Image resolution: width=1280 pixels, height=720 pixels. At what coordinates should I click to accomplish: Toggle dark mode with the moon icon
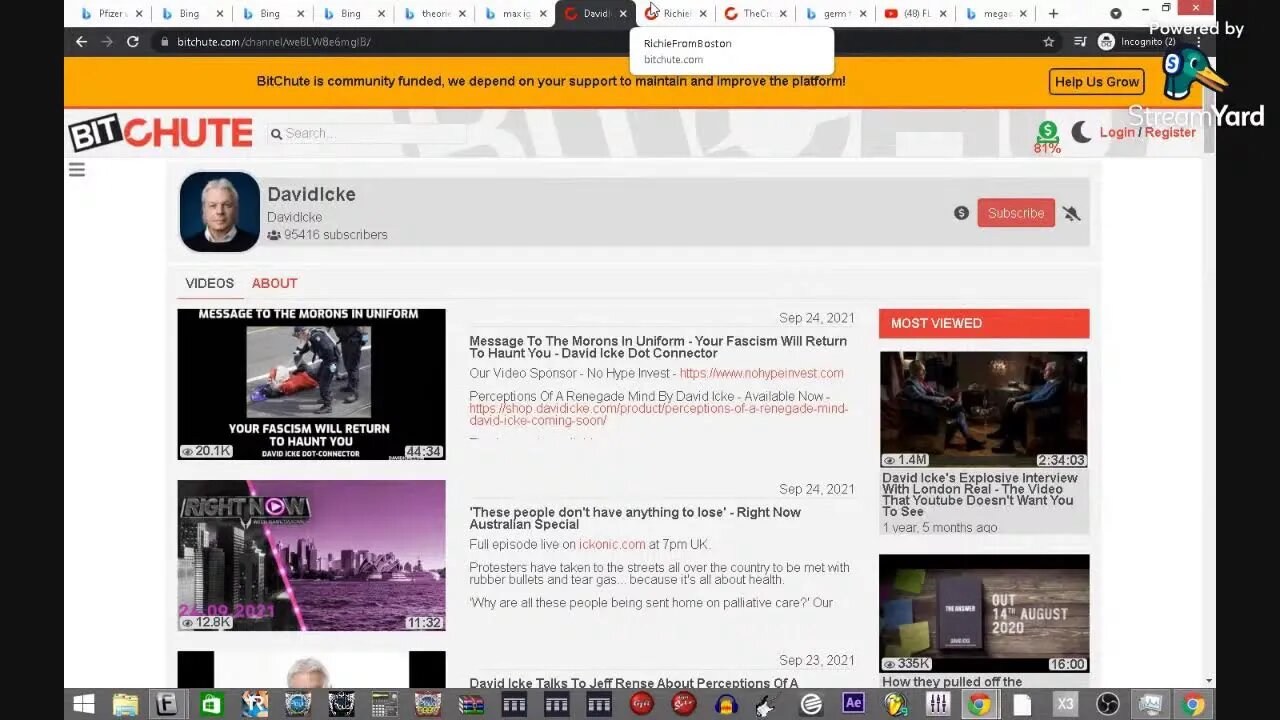(x=1081, y=132)
